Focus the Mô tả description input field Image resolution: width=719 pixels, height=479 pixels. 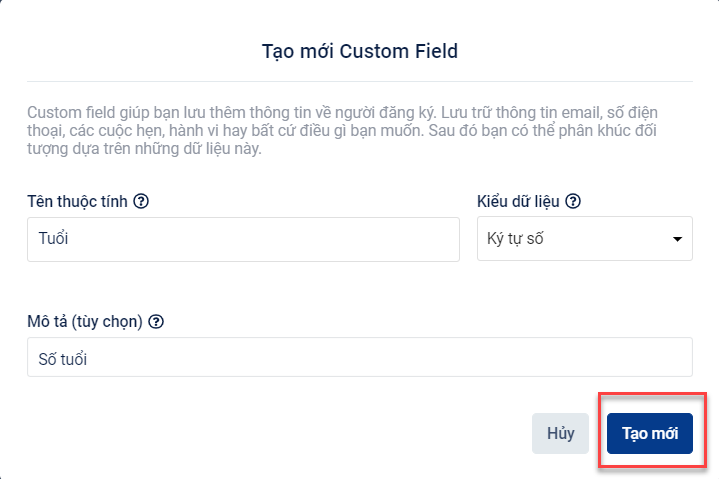pyautogui.click(x=359, y=357)
